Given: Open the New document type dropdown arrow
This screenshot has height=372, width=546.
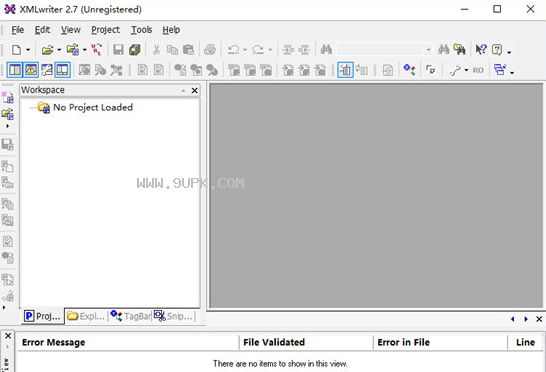Looking at the screenshot, I should pos(28,50).
